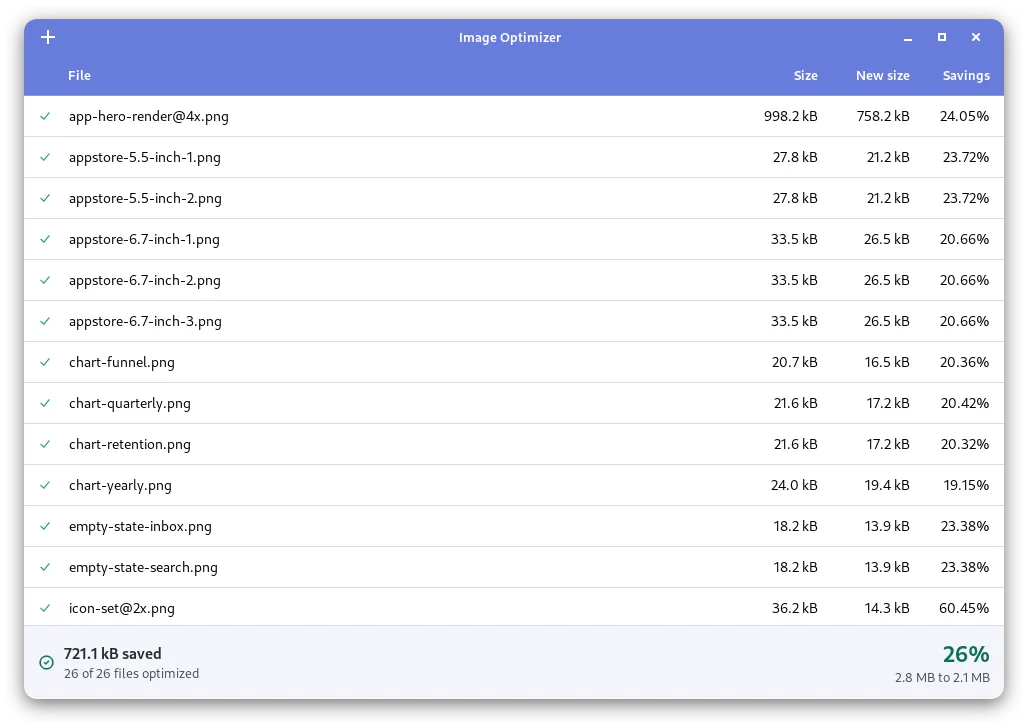This screenshot has height=728, width=1028.
Task: Sort by the Size column header
Action: 806,75
